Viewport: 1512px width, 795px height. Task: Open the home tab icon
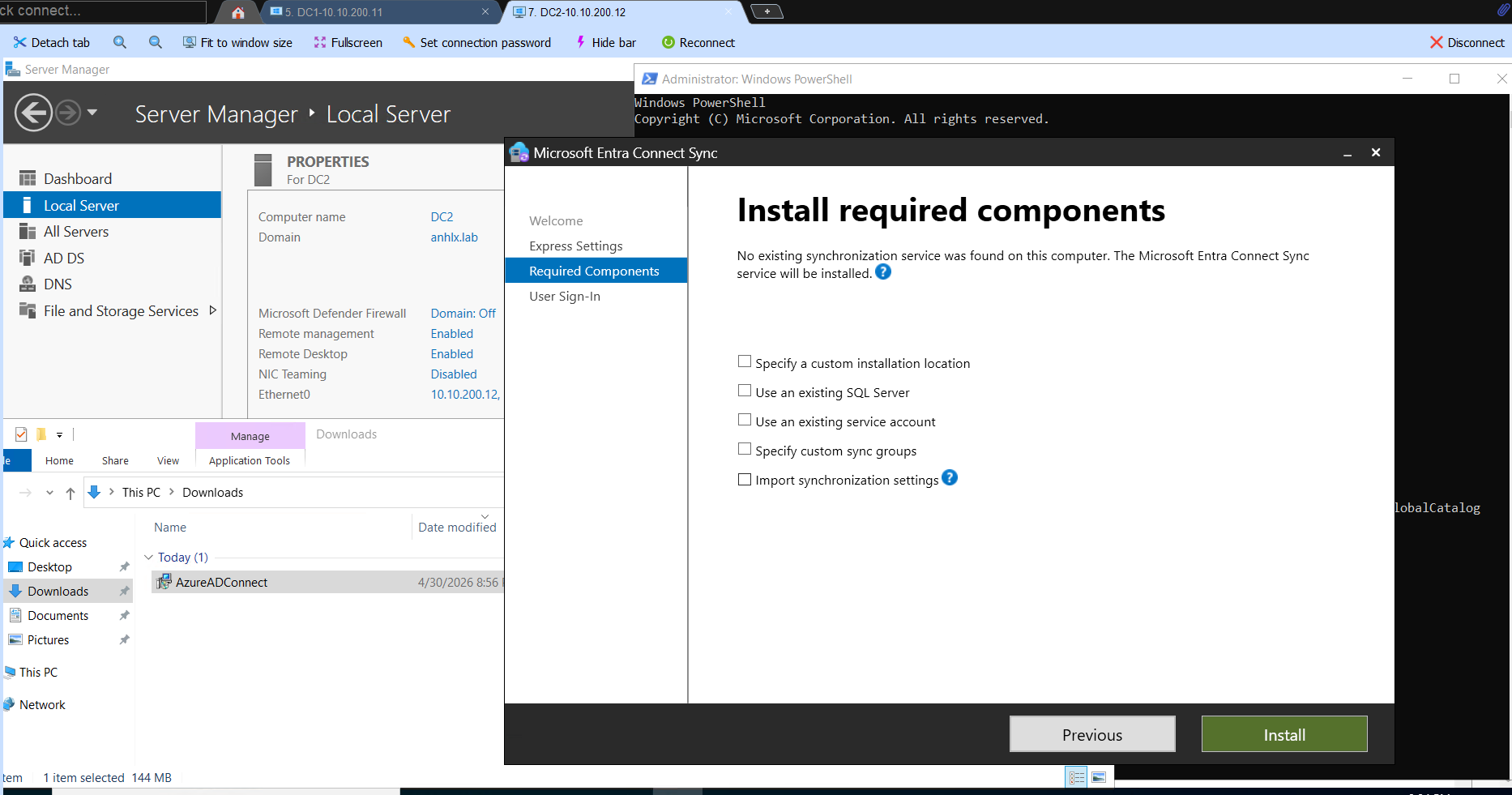click(237, 12)
